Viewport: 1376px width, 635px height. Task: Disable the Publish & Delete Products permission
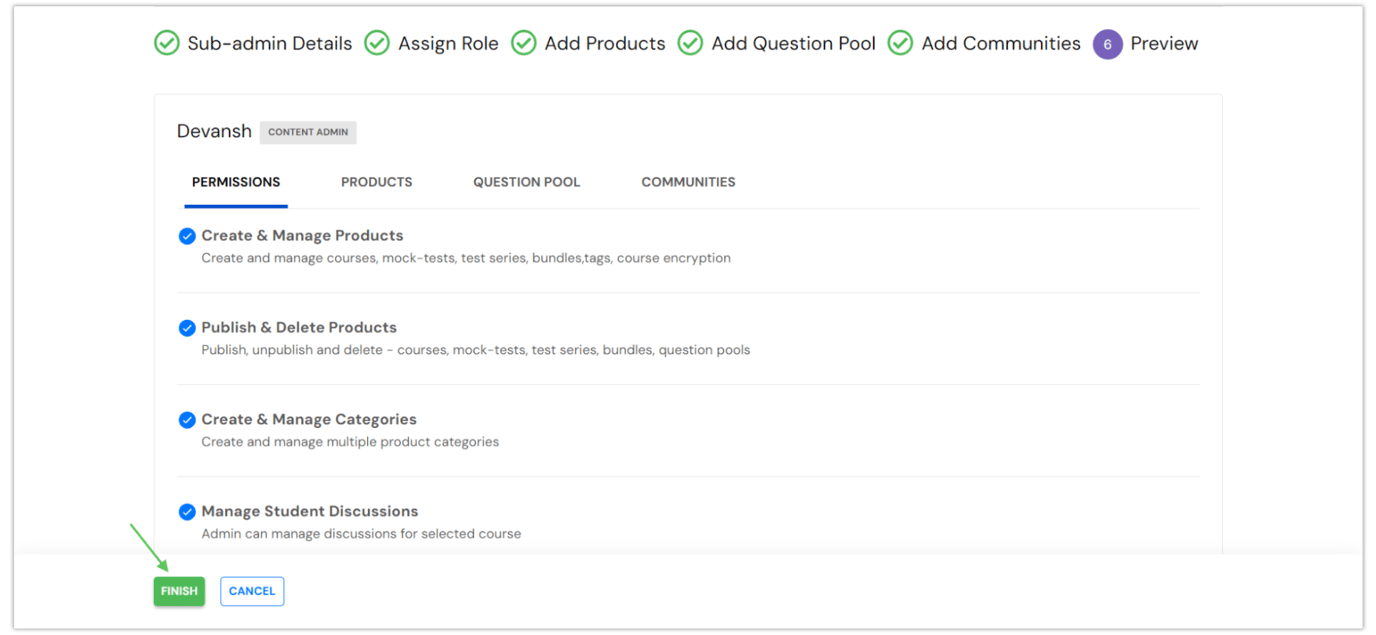click(x=187, y=327)
